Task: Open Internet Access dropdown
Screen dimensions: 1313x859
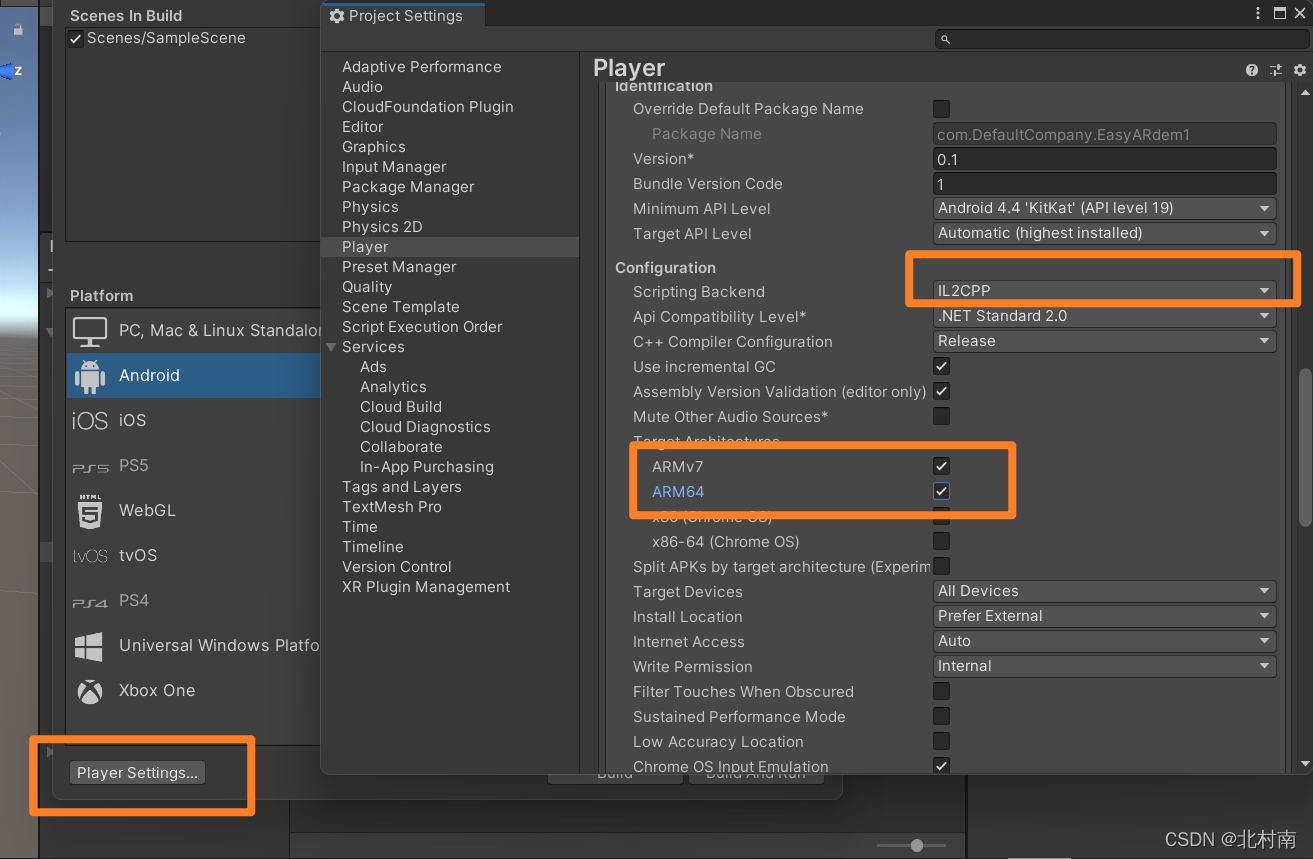Action: pos(1104,641)
